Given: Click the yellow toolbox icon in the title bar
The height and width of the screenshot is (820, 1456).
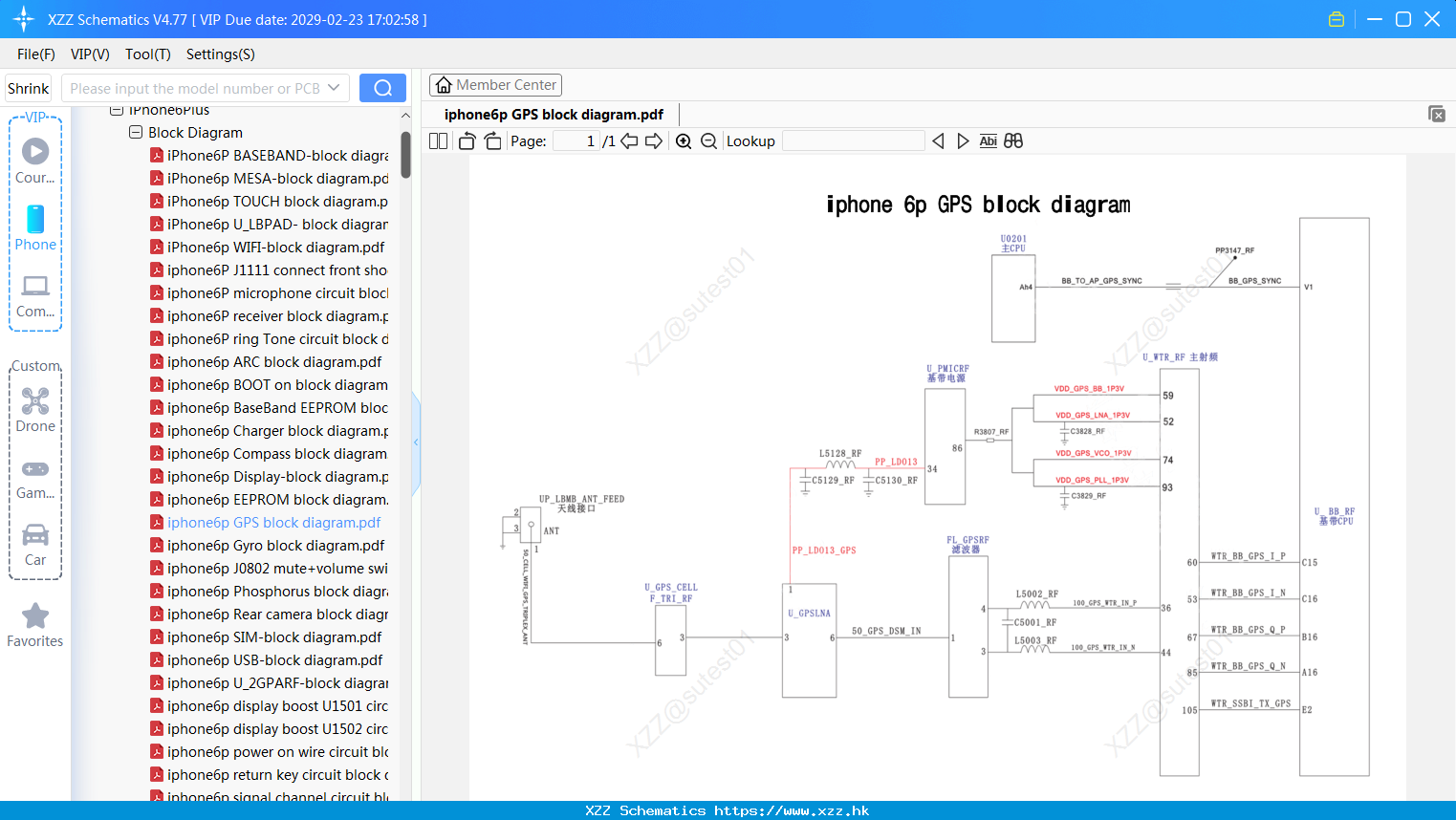Looking at the screenshot, I should pyautogui.click(x=1336, y=19).
